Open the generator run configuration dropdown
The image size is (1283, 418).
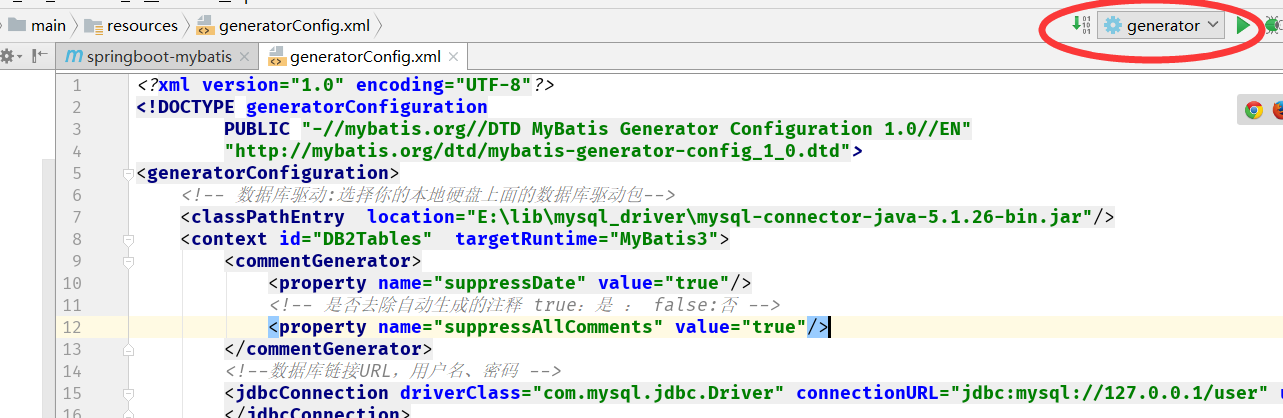(1161, 26)
